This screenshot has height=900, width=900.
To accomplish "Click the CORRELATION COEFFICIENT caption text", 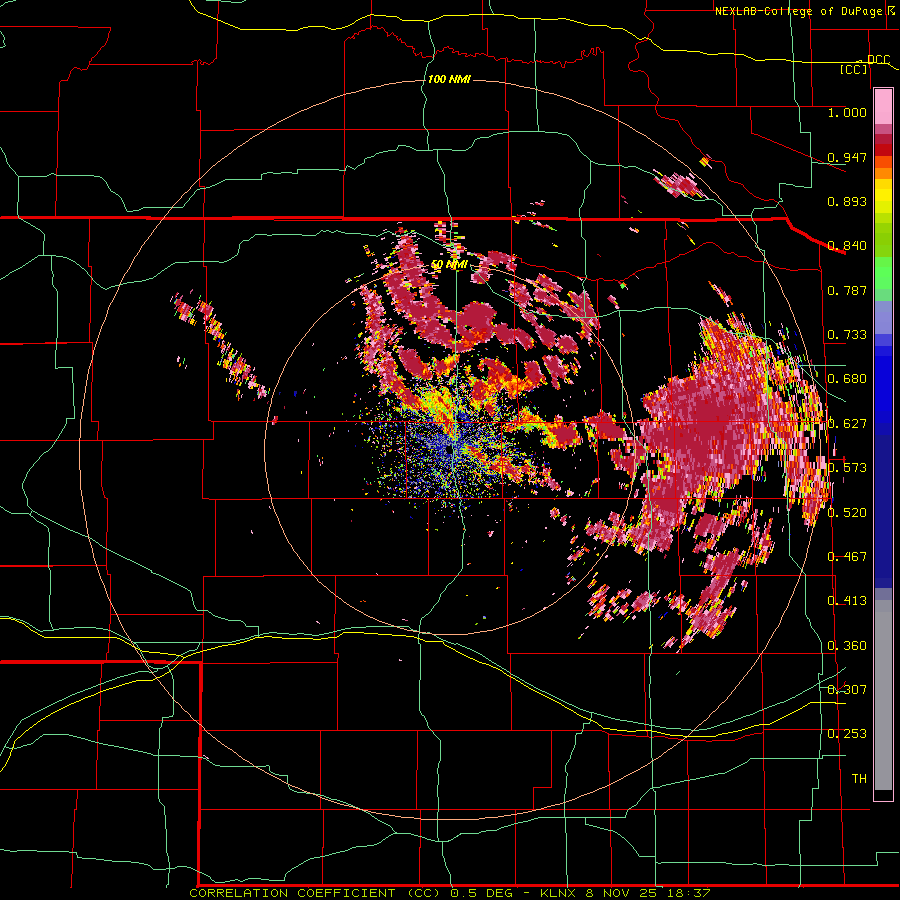I will (292, 893).
